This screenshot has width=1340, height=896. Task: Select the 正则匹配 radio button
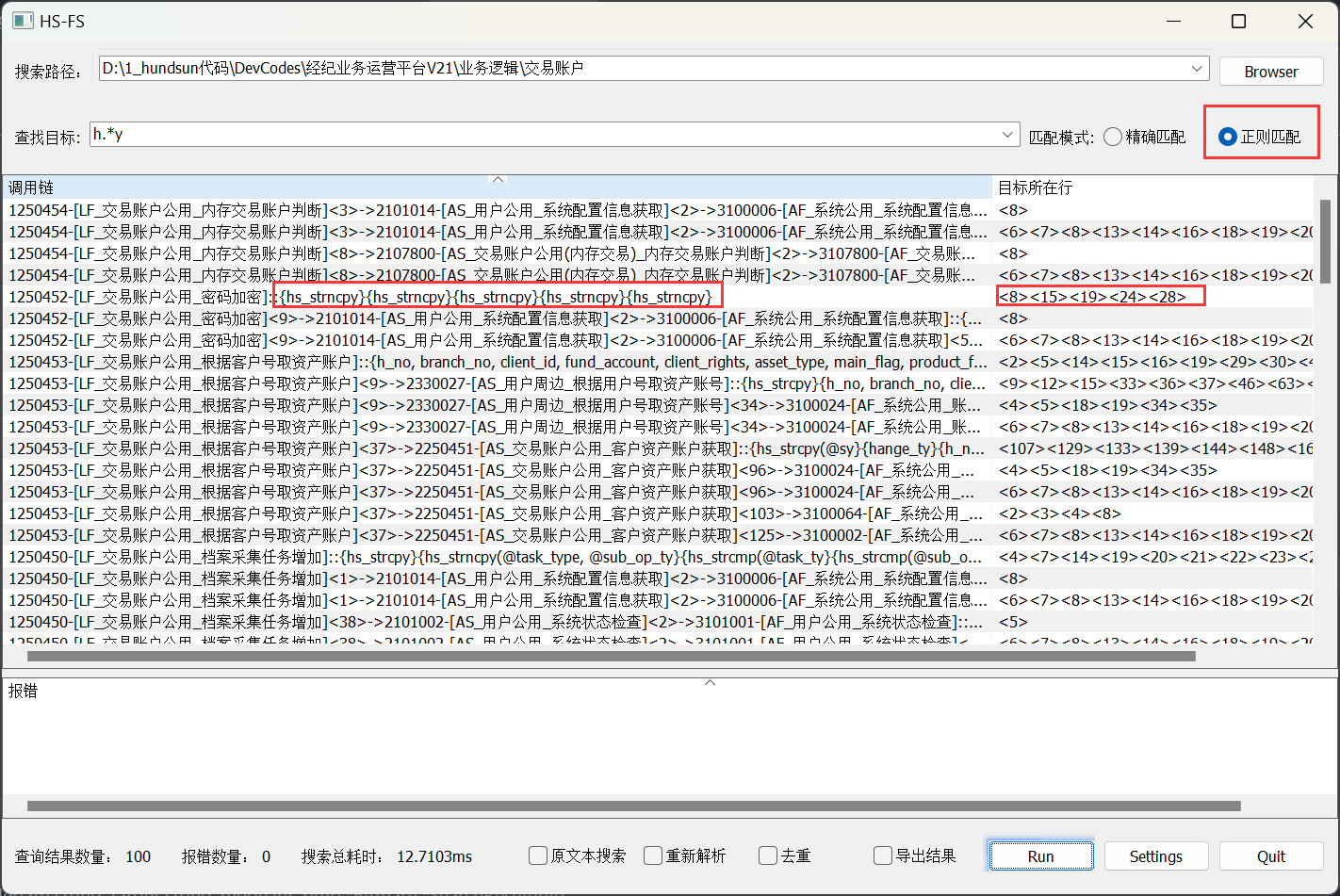pyautogui.click(x=1227, y=137)
